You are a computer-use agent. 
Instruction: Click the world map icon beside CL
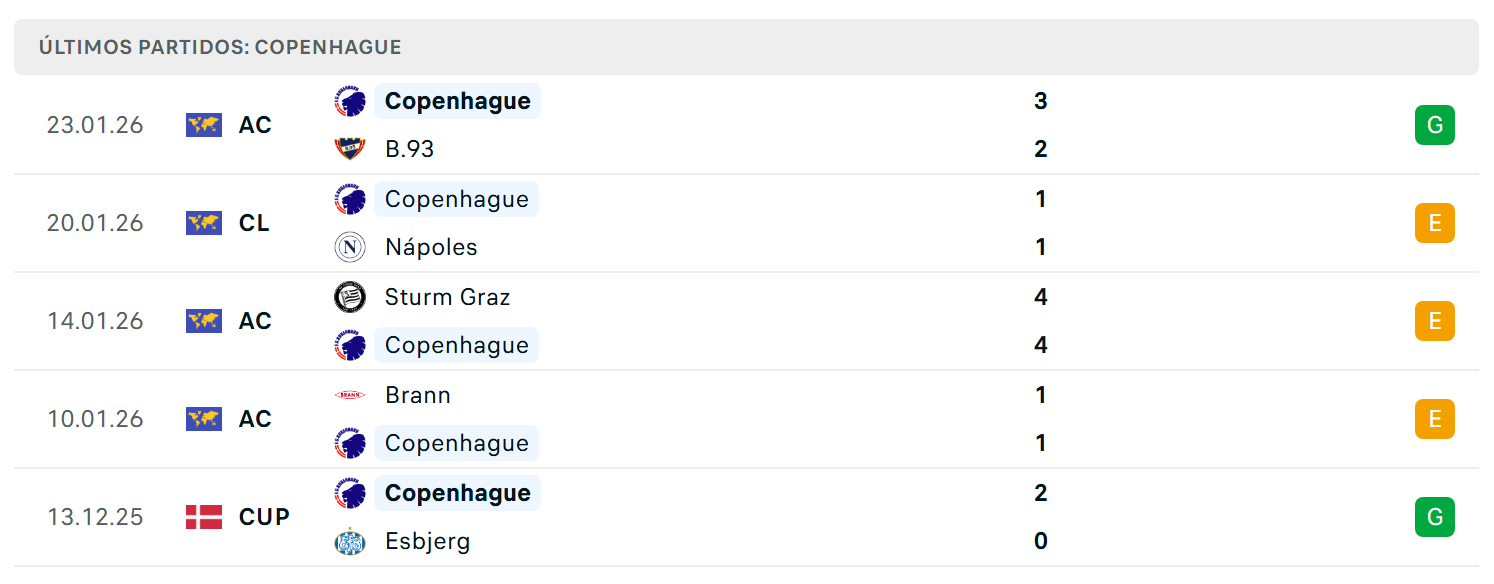point(204,223)
